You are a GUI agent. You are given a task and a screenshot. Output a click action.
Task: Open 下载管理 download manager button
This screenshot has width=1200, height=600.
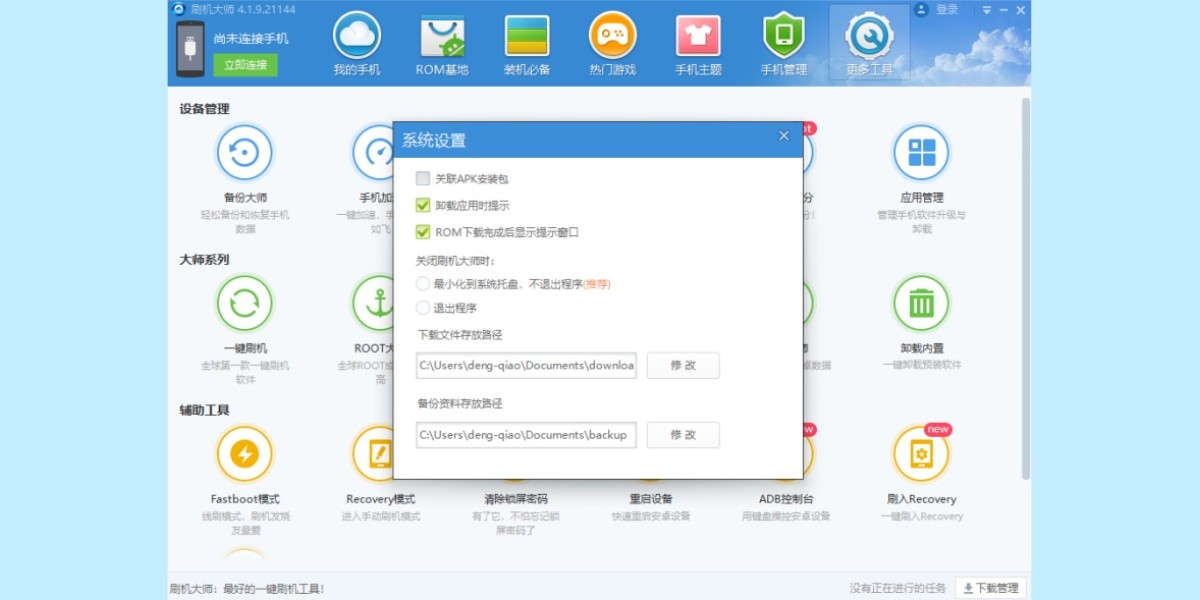pos(991,589)
